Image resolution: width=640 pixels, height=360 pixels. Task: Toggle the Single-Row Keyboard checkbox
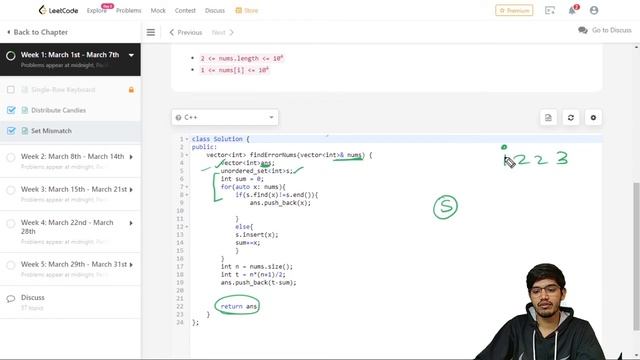[x=11, y=90]
